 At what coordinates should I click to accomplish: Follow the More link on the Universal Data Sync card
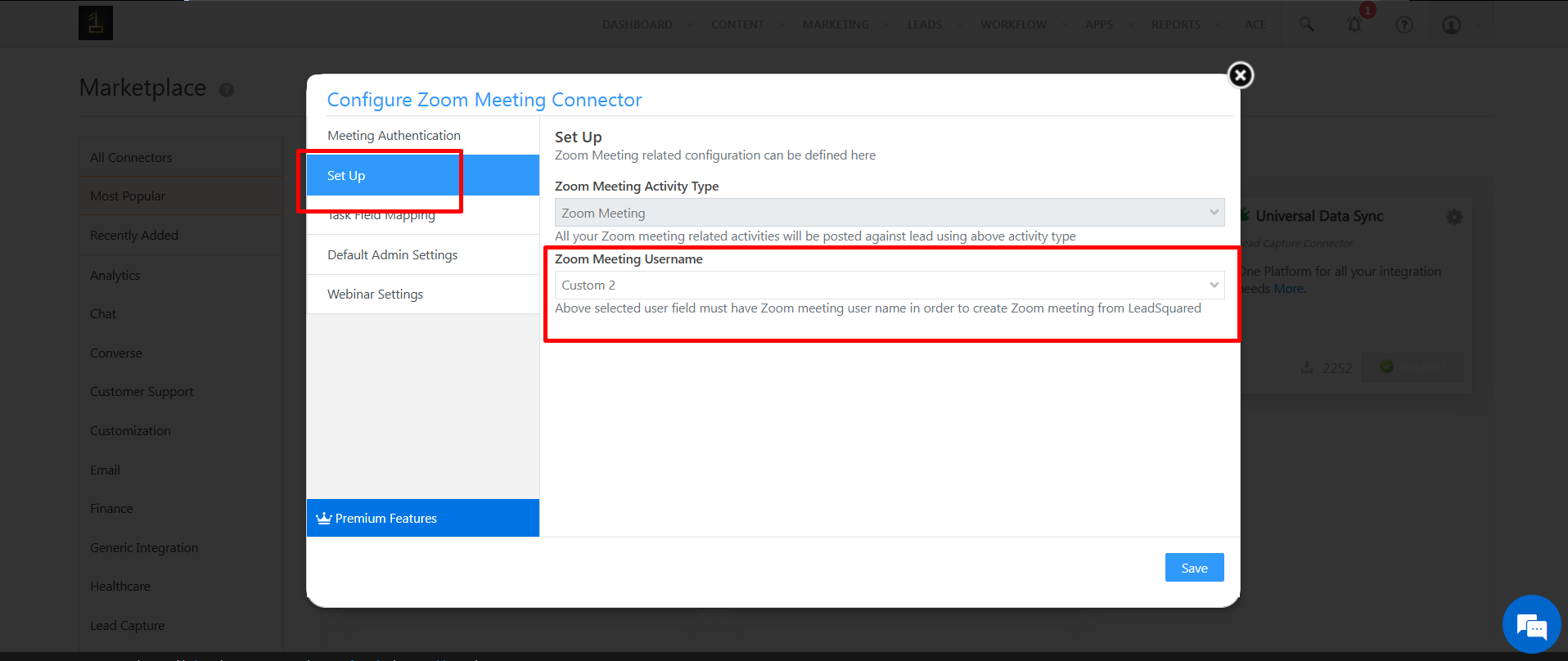coord(1289,289)
